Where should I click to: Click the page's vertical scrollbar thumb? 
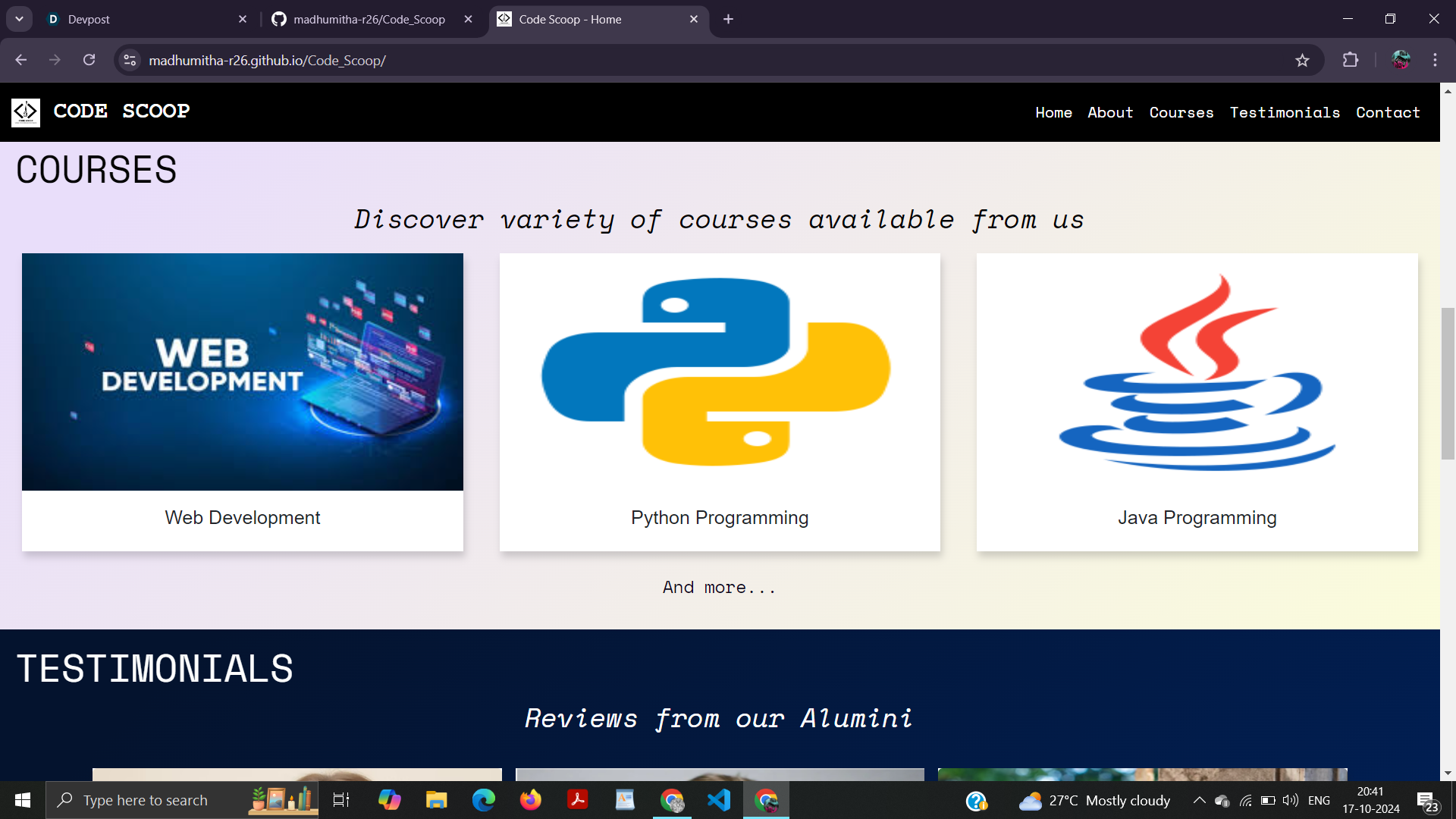[x=1448, y=383]
